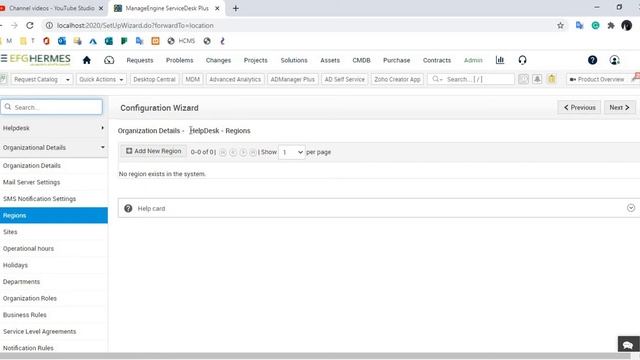Expand the Helpdesk sidebar section

pos(54,128)
